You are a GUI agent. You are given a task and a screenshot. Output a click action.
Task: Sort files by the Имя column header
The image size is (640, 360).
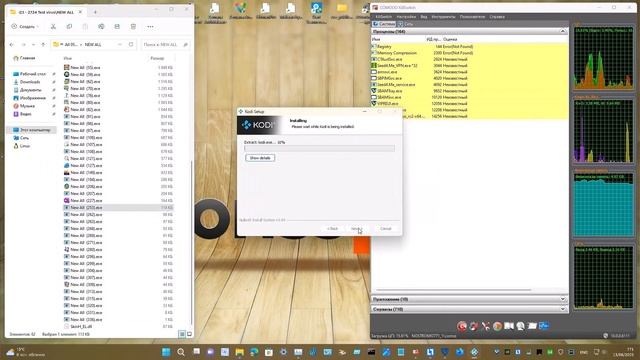[68, 58]
